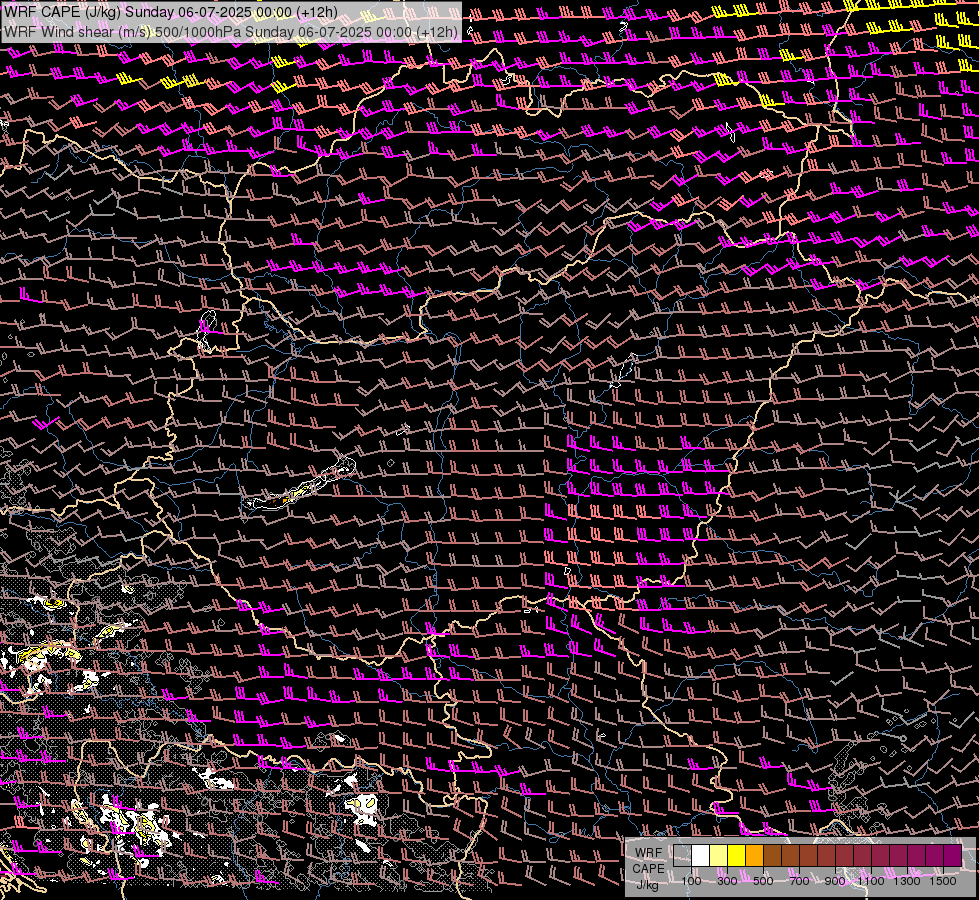This screenshot has width=979, height=900.
Task: Click the 500 legend value
Action: 763,881
